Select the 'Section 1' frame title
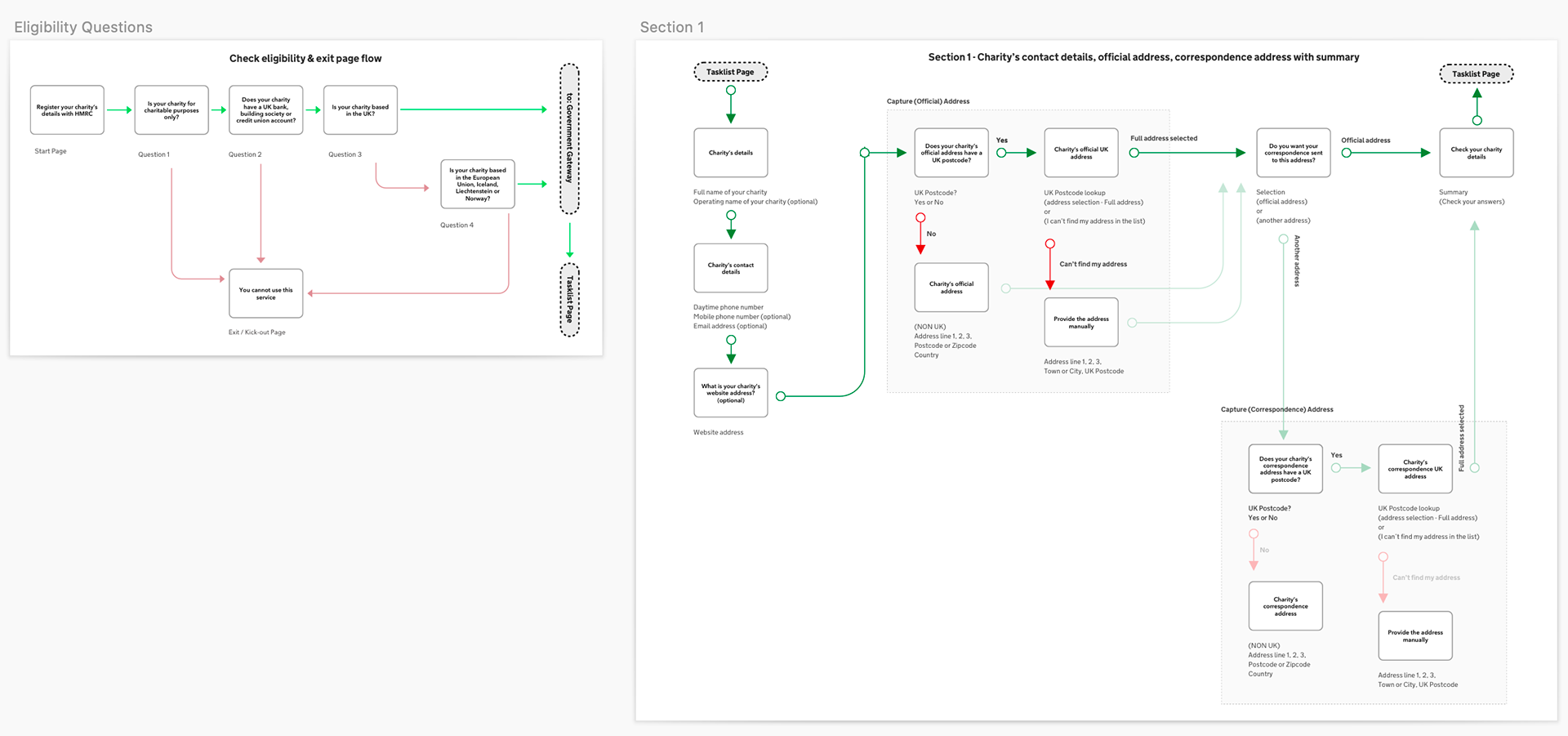1568x736 pixels. click(x=672, y=27)
